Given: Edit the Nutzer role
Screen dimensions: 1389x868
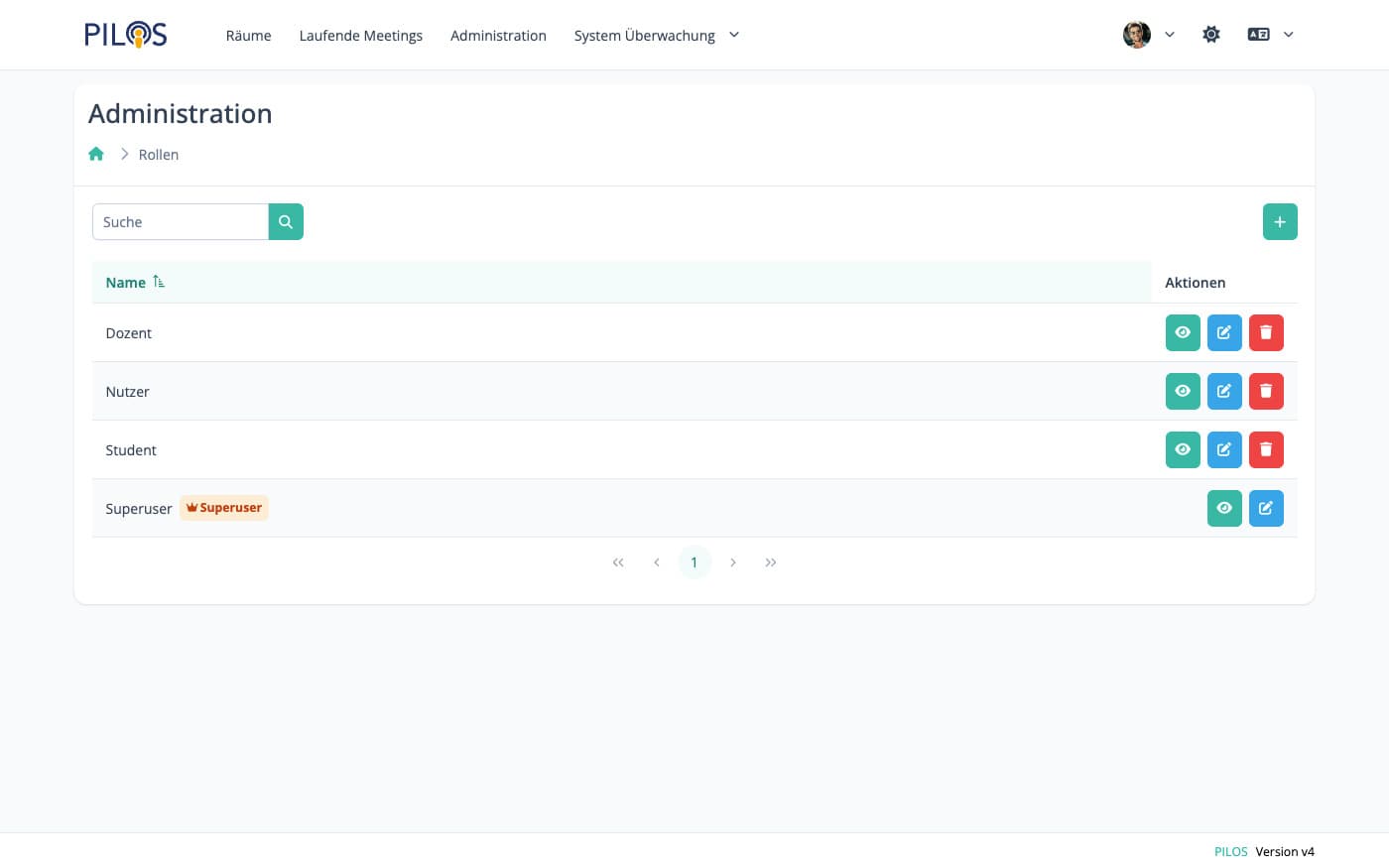Looking at the screenshot, I should tap(1223, 392).
